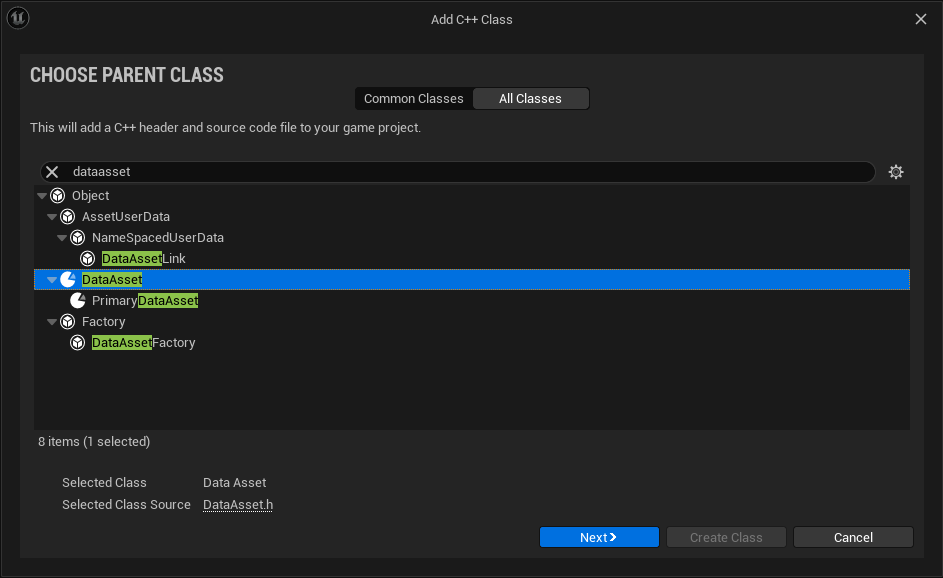Screen dimensions: 943x578
Task: Click the 'Data Asset' selected class value
Action: (235, 482)
